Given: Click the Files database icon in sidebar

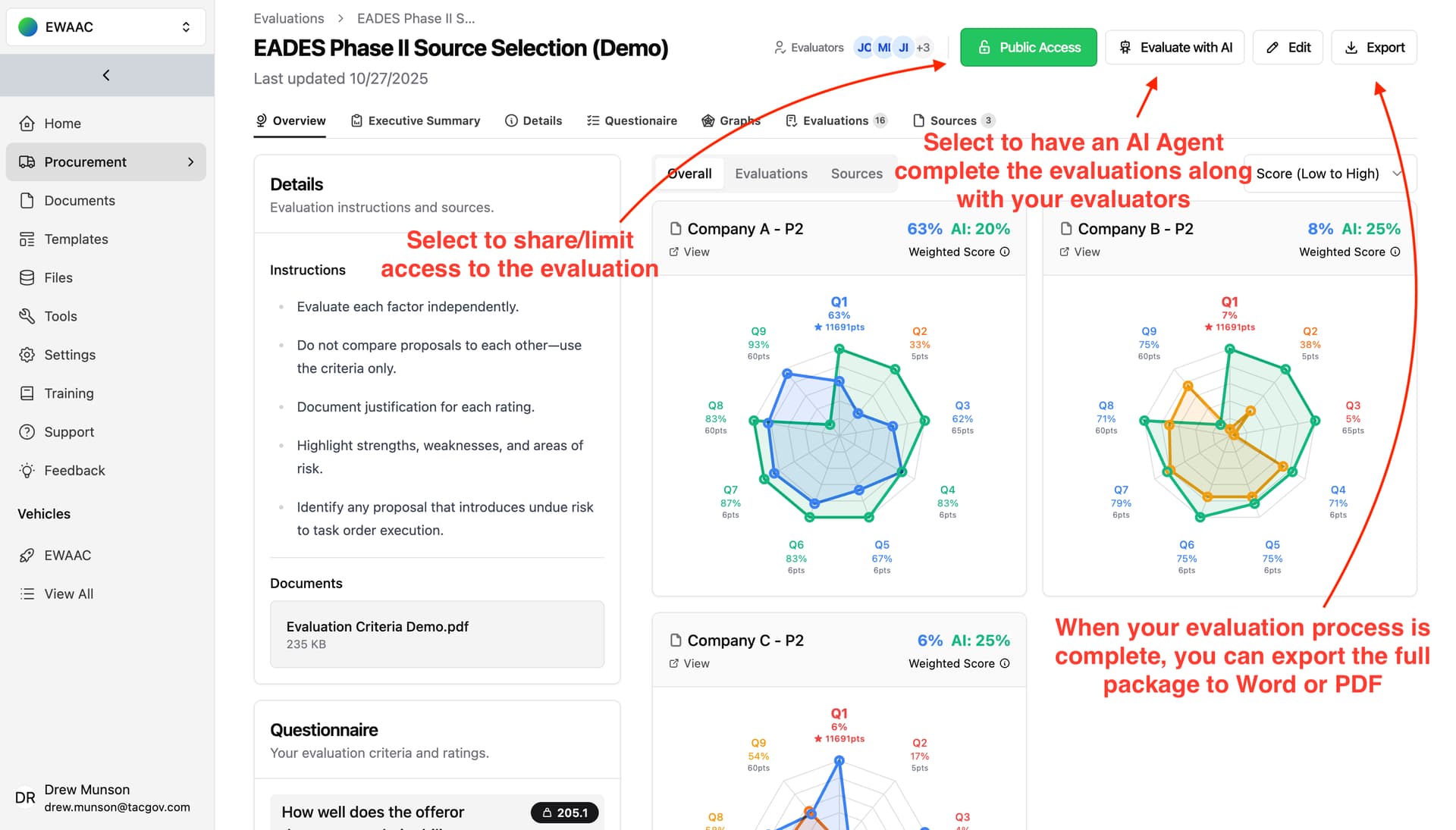Looking at the screenshot, I should tap(27, 277).
